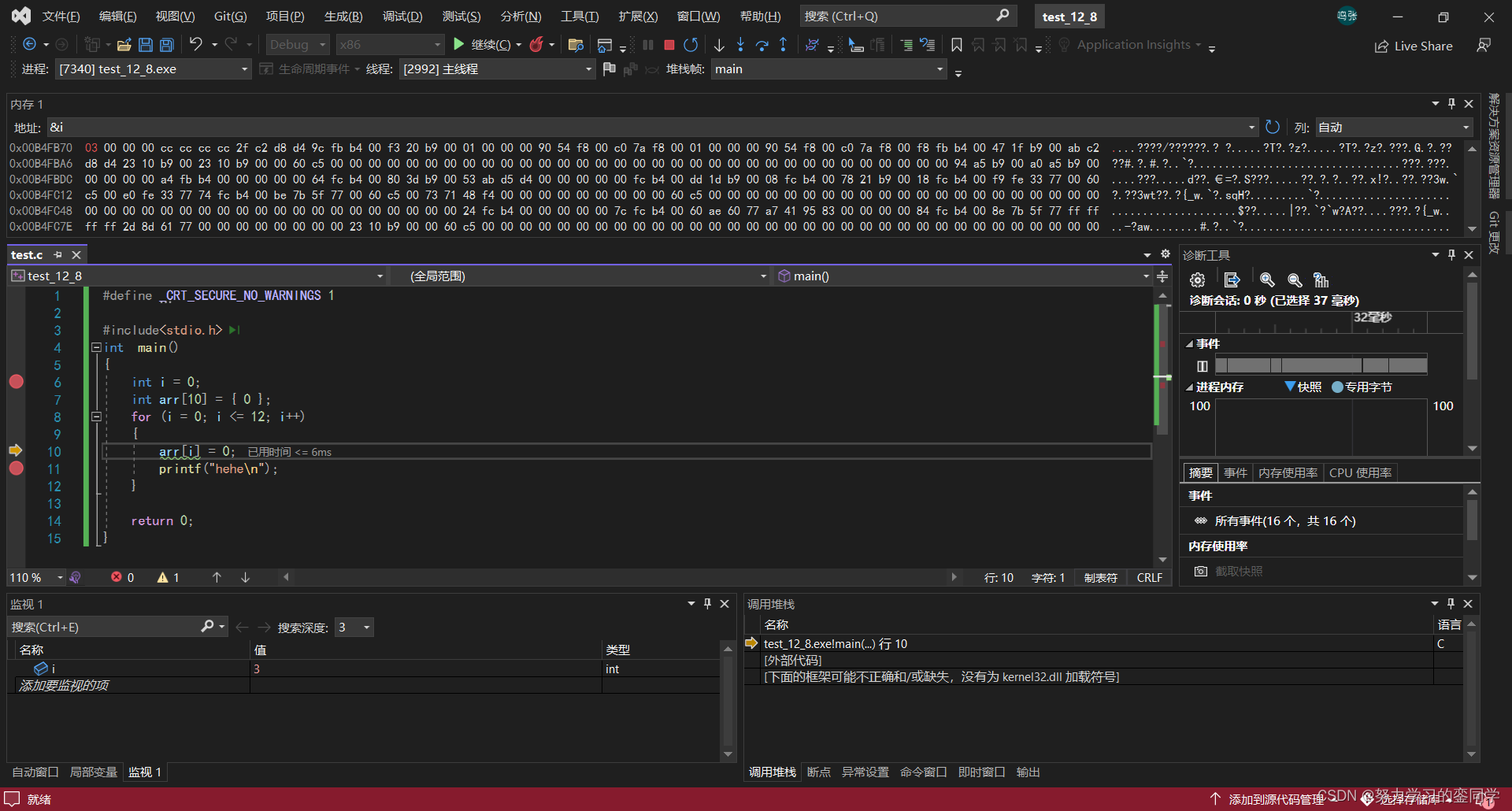Toggle the breakpoint on line 11
The image size is (1512, 811).
click(x=16, y=468)
